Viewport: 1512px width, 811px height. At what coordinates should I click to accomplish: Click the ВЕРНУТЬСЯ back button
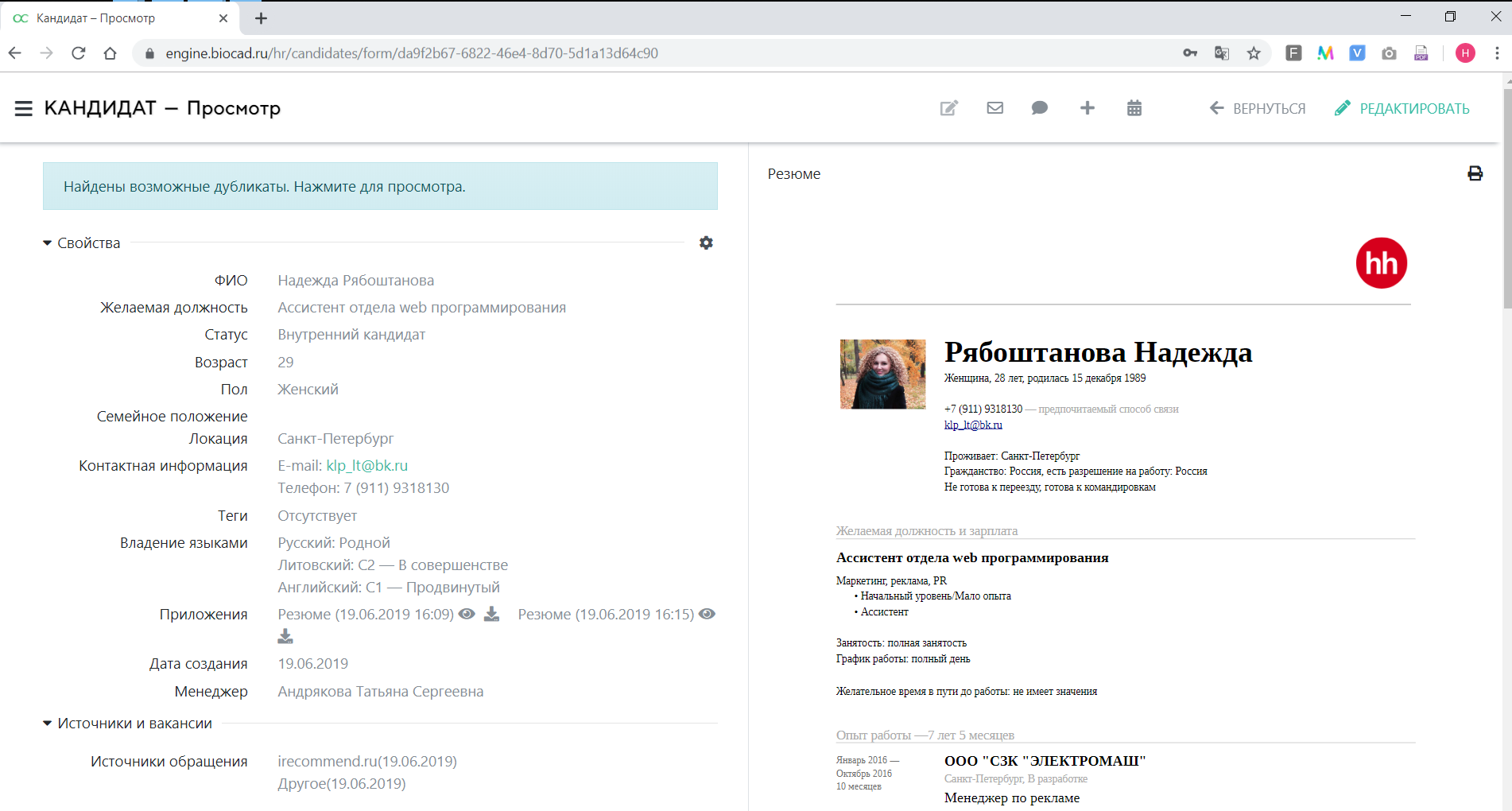coord(1258,108)
